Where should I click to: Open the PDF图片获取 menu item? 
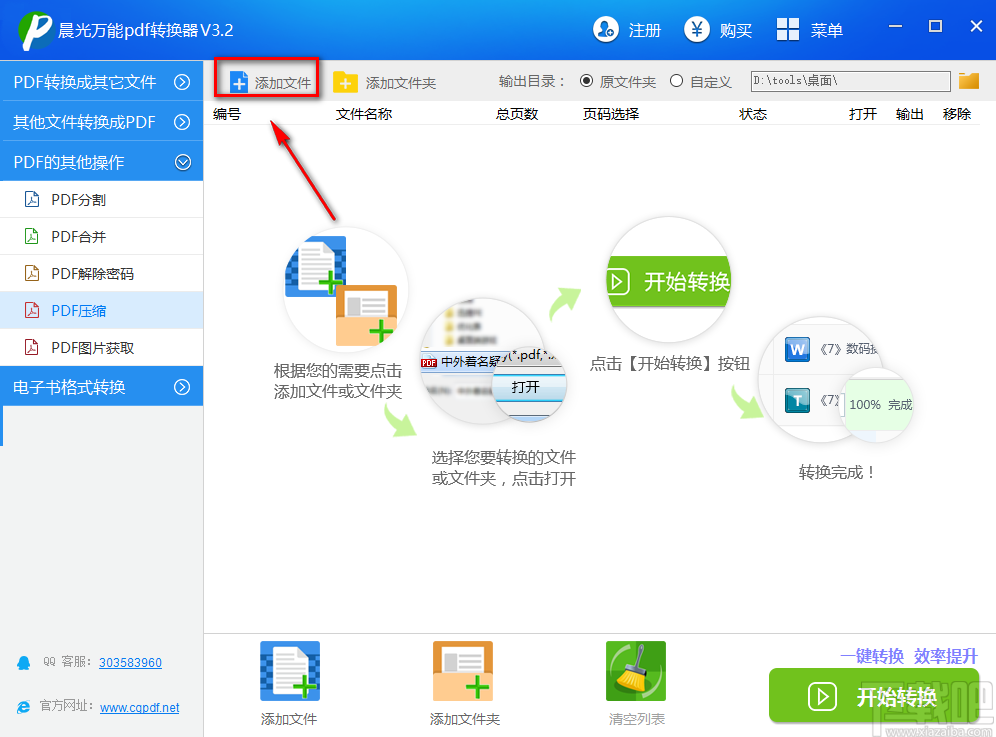click(102, 348)
